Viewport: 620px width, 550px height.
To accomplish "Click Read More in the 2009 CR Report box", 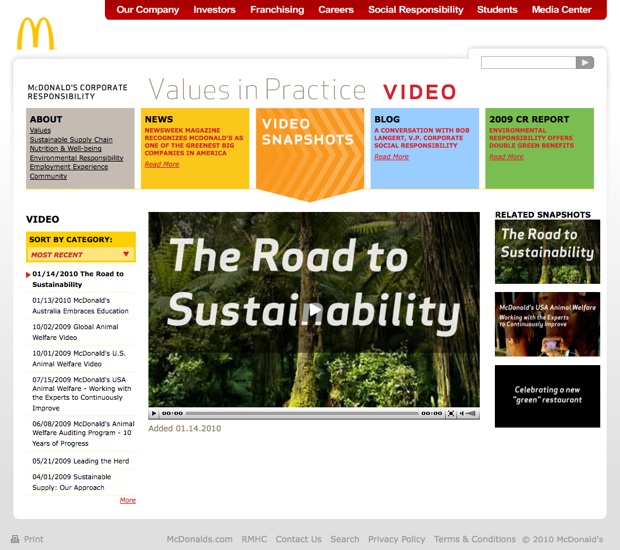I will pos(506,157).
